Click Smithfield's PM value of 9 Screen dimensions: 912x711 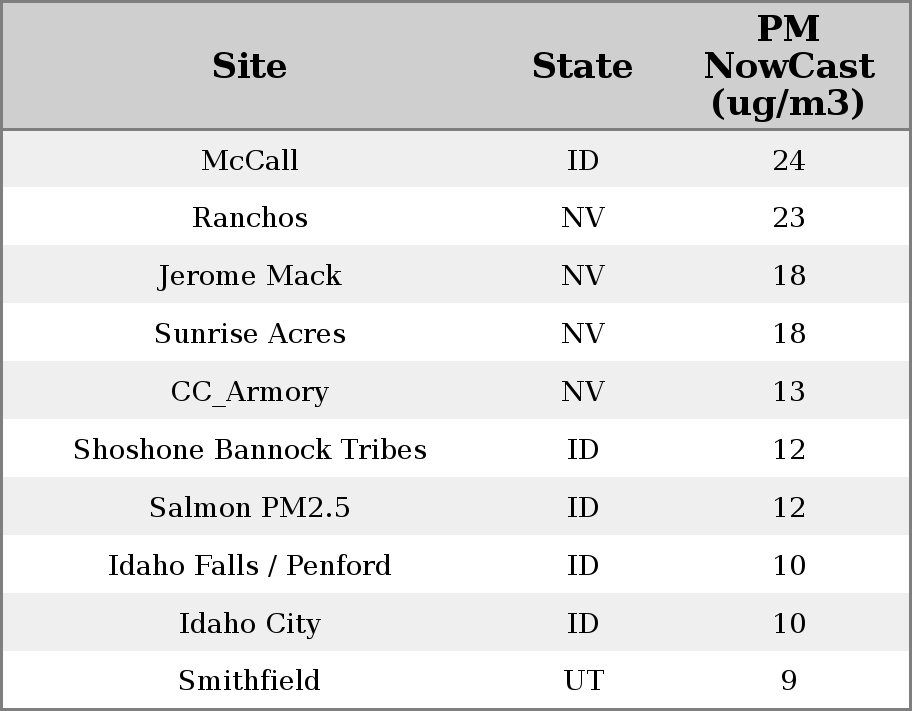coord(788,681)
